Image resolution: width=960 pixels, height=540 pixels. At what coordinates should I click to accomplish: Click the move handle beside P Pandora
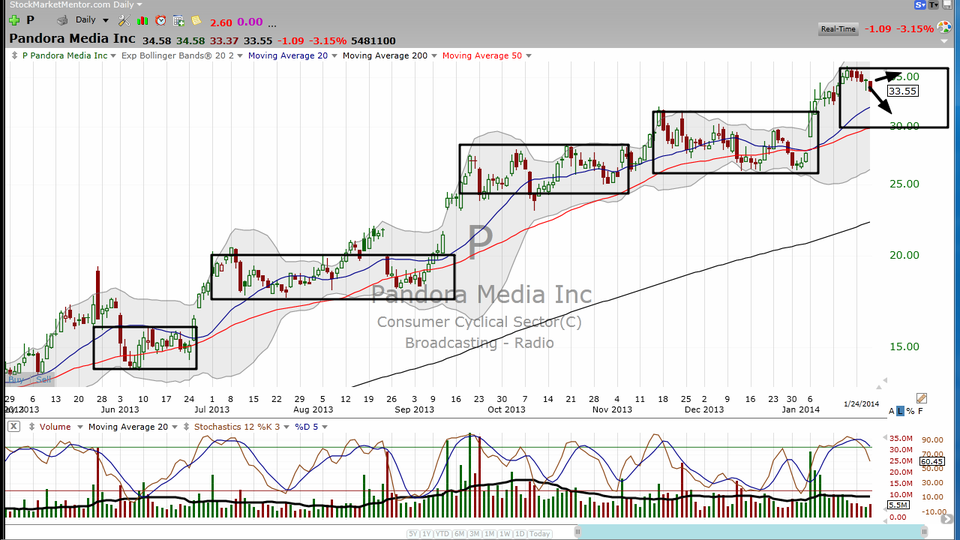pyautogui.click(x=15, y=56)
